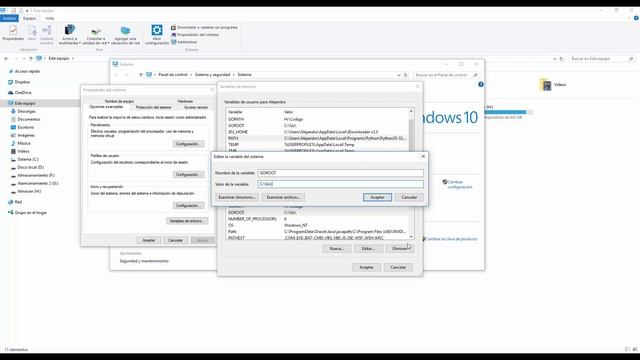
Task: Click Desinstalar o cambiar un programa
Action: coord(204,27)
